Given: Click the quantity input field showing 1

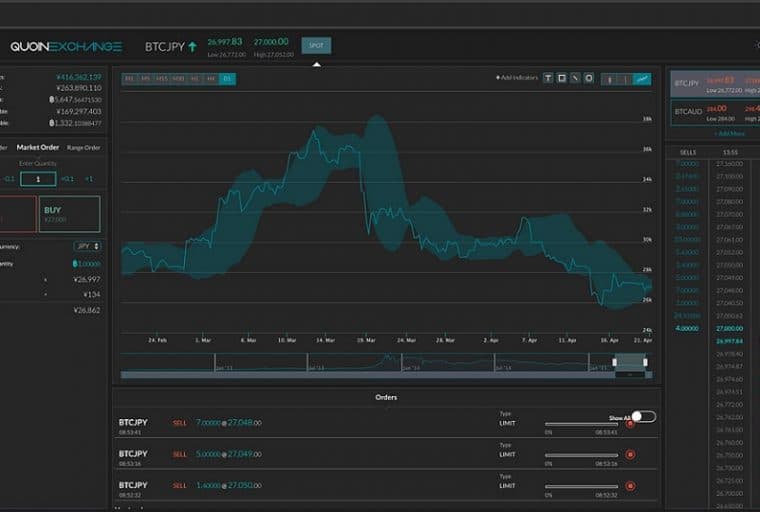Looking at the screenshot, I should click(38, 179).
